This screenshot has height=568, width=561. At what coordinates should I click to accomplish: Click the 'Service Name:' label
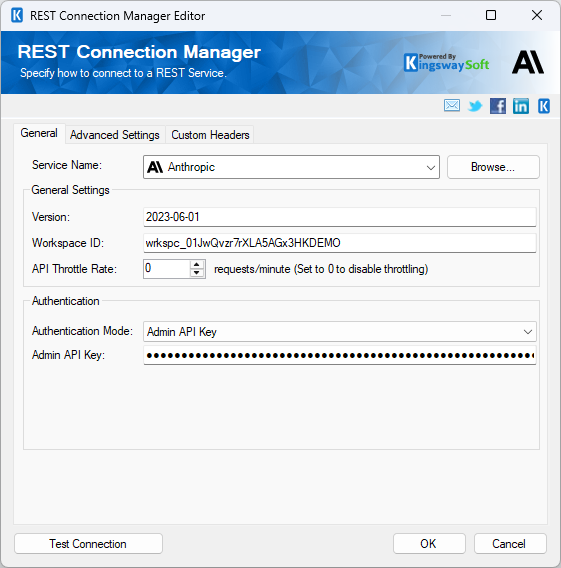[67, 165]
